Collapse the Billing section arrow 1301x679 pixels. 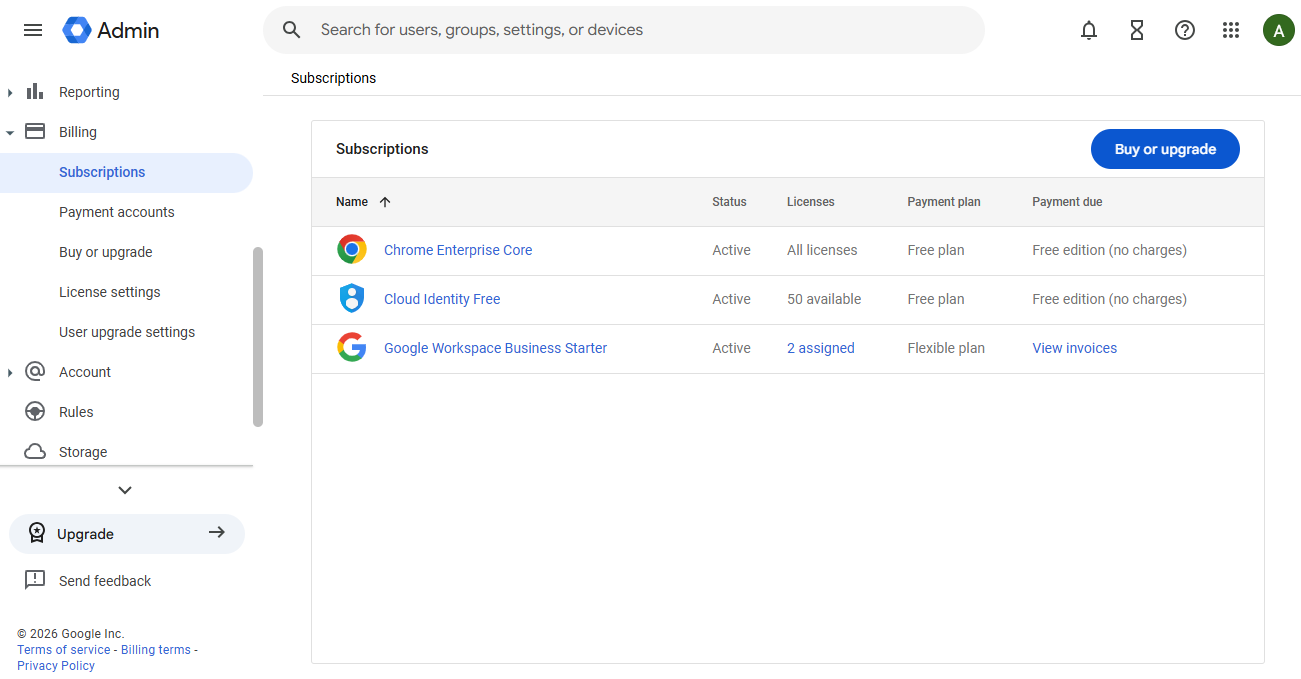click(x=10, y=132)
